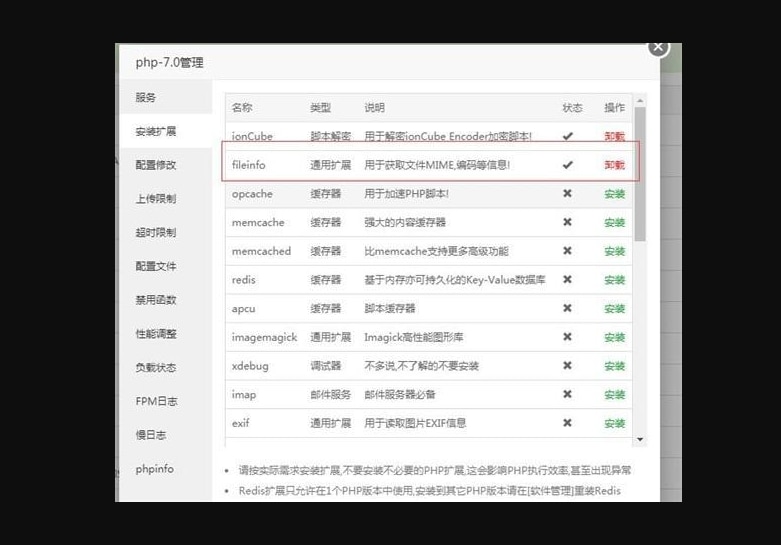This screenshot has width=781, height=545.
Task: Install the memcache extension
Action: point(614,222)
